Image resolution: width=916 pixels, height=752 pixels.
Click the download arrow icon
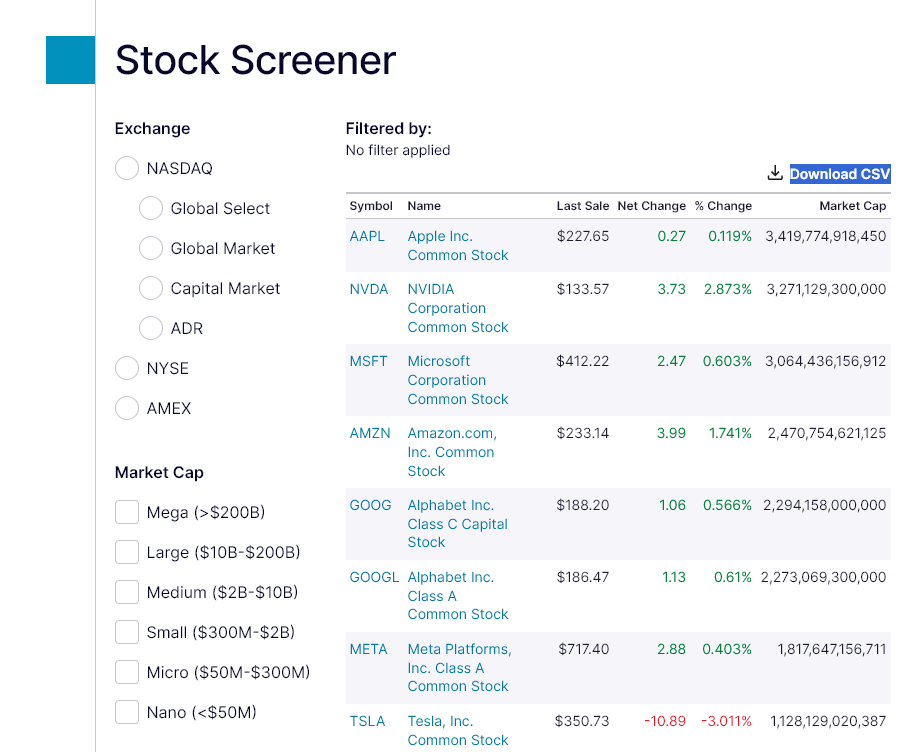coord(775,173)
